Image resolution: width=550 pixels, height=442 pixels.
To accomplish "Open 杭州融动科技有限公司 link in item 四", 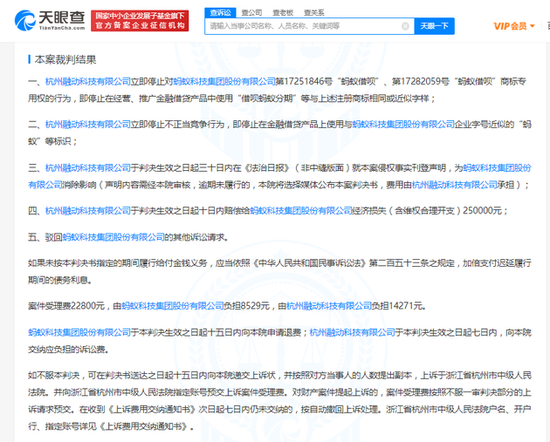I will coord(88,210).
